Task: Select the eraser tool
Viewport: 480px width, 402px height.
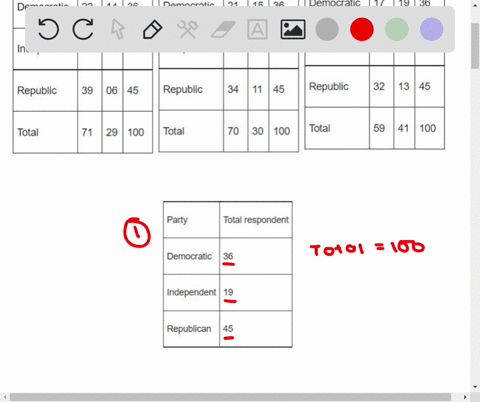Action: click(x=223, y=29)
